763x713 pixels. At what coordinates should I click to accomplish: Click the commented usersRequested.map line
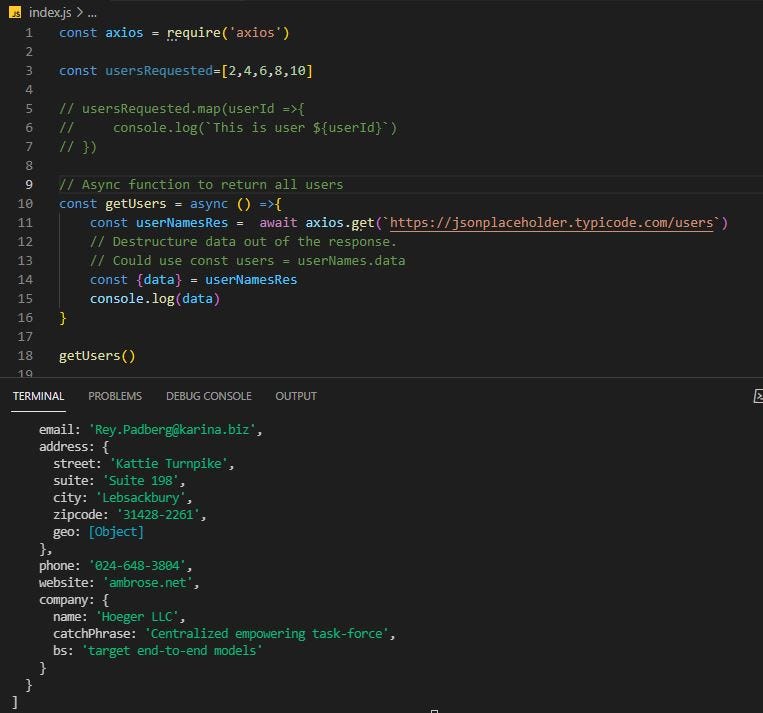[182, 109]
